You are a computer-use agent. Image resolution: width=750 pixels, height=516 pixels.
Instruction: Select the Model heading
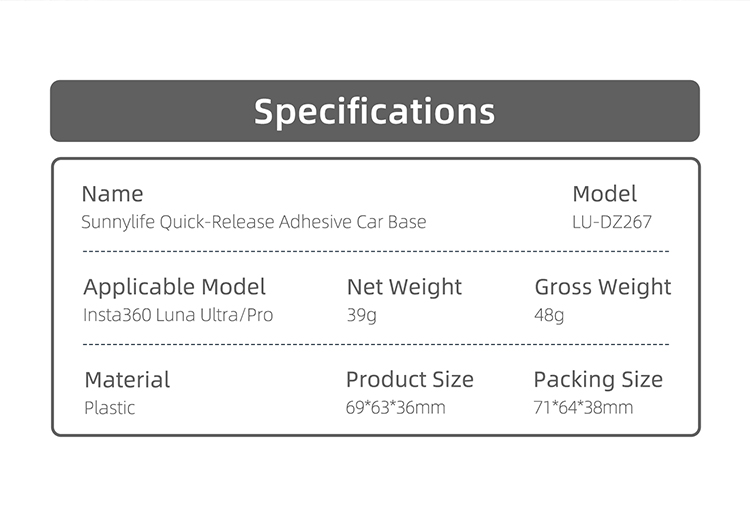pyautogui.click(x=605, y=194)
